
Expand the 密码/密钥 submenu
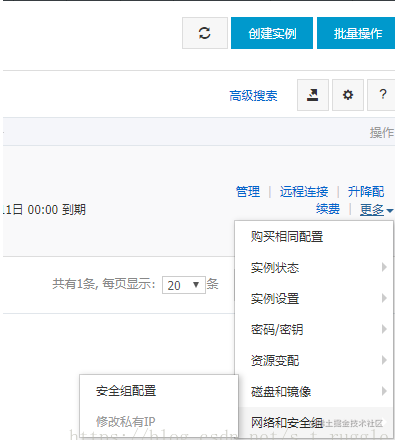(x=314, y=329)
